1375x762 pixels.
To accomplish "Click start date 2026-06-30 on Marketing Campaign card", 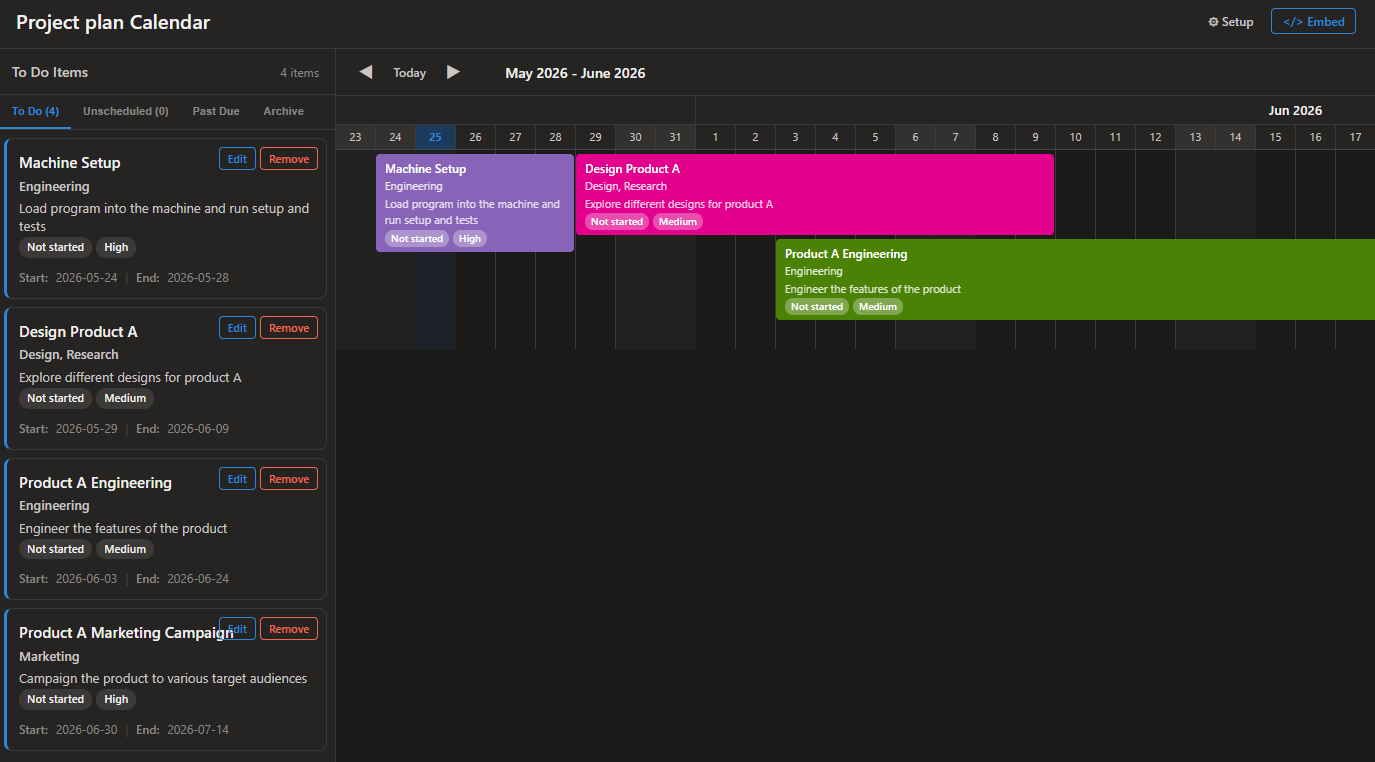I will pyautogui.click(x=86, y=730).
